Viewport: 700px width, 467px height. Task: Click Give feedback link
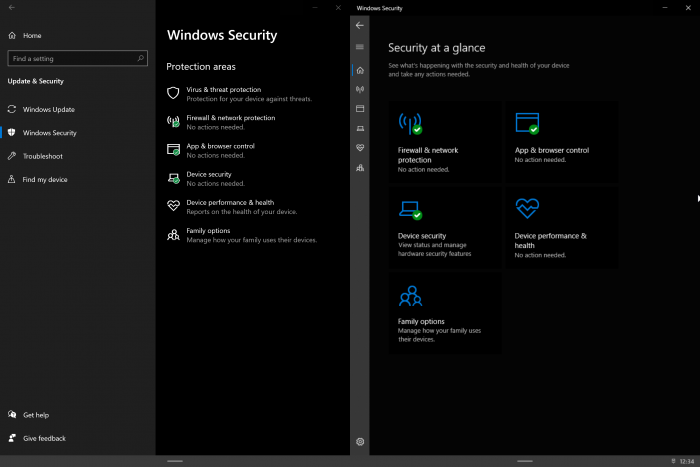(x=44, y=438)
